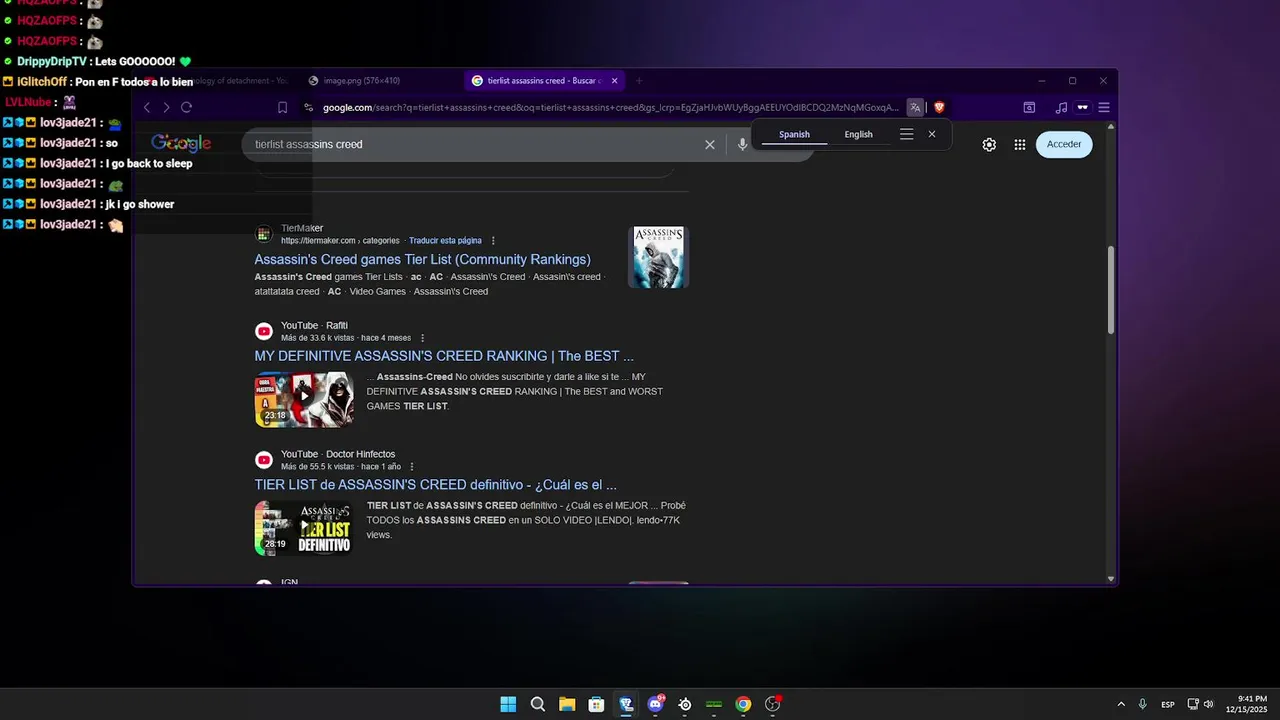Open Microsoft Store from the taskbar
The image size is (1280, 720).
[x=596, y=704]
